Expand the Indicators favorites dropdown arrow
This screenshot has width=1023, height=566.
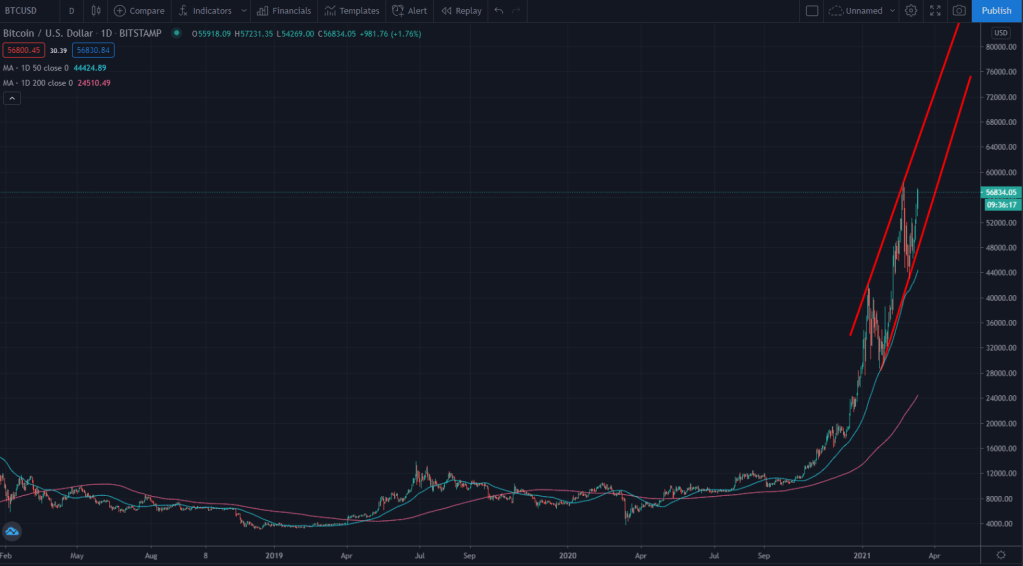click(243, 11)
